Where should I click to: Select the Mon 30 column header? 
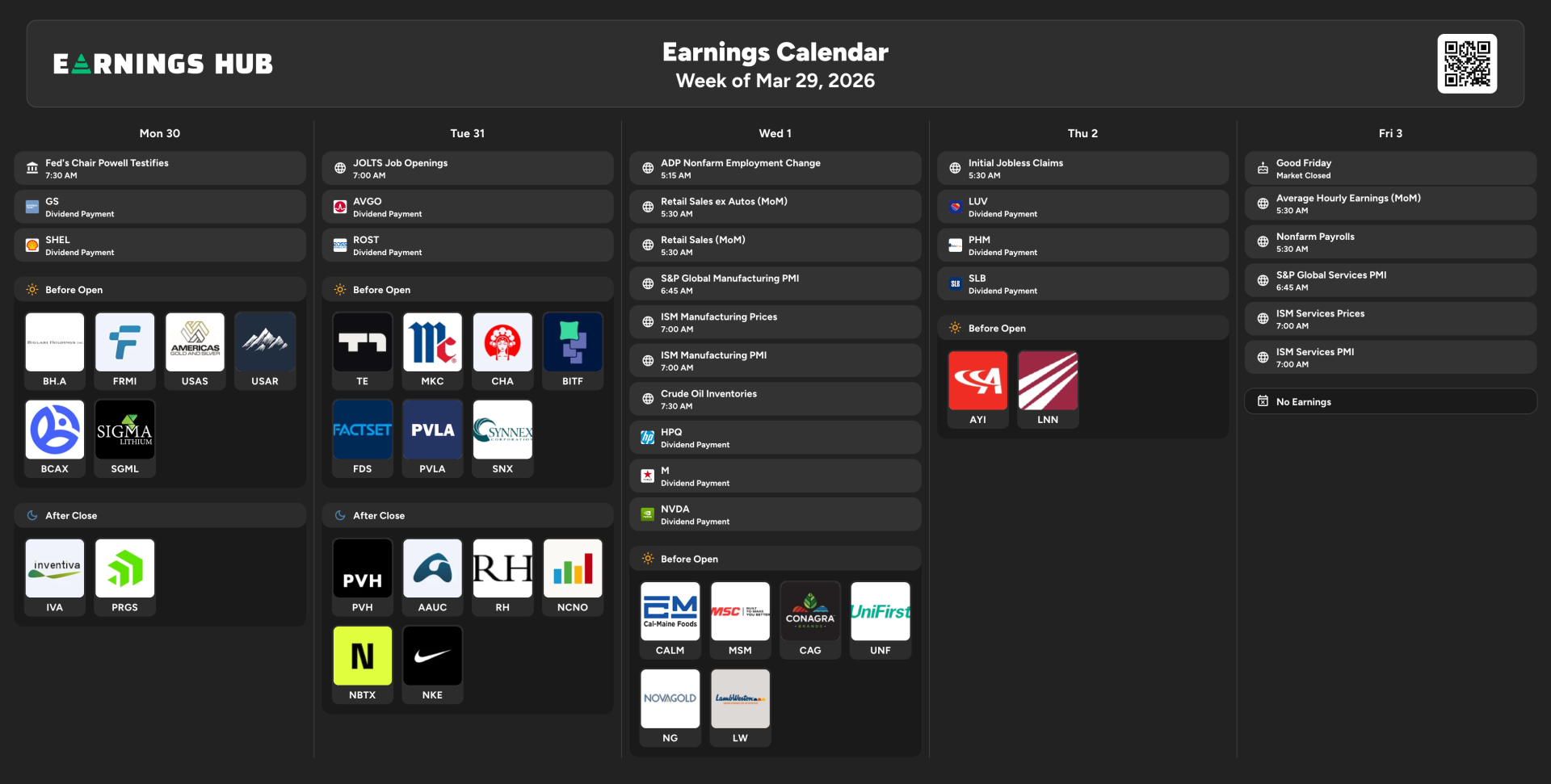pos(160,133)
